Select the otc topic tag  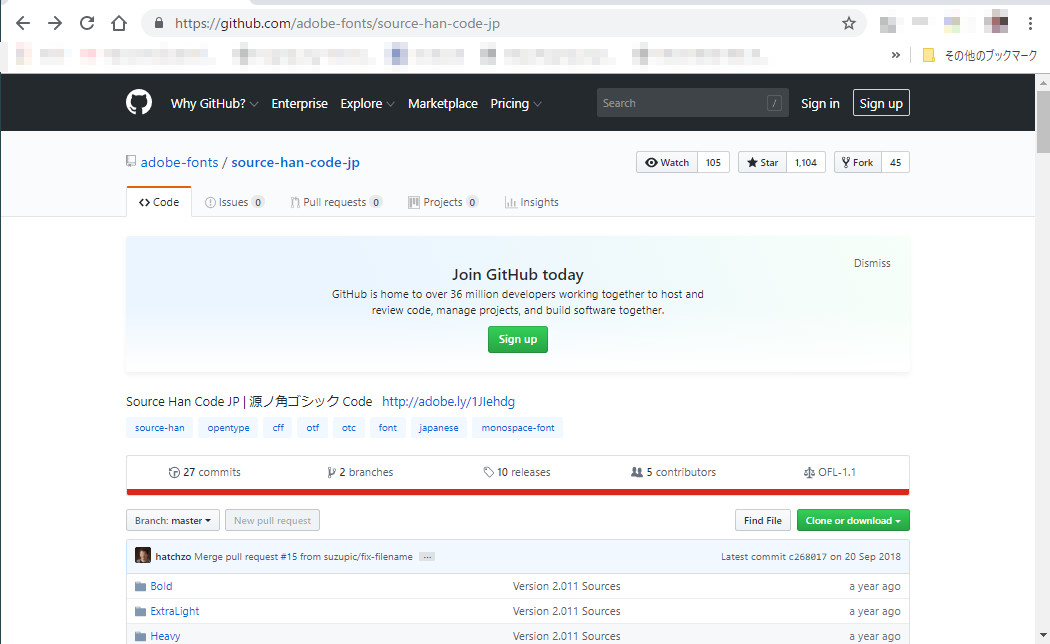tap(349, 428)
